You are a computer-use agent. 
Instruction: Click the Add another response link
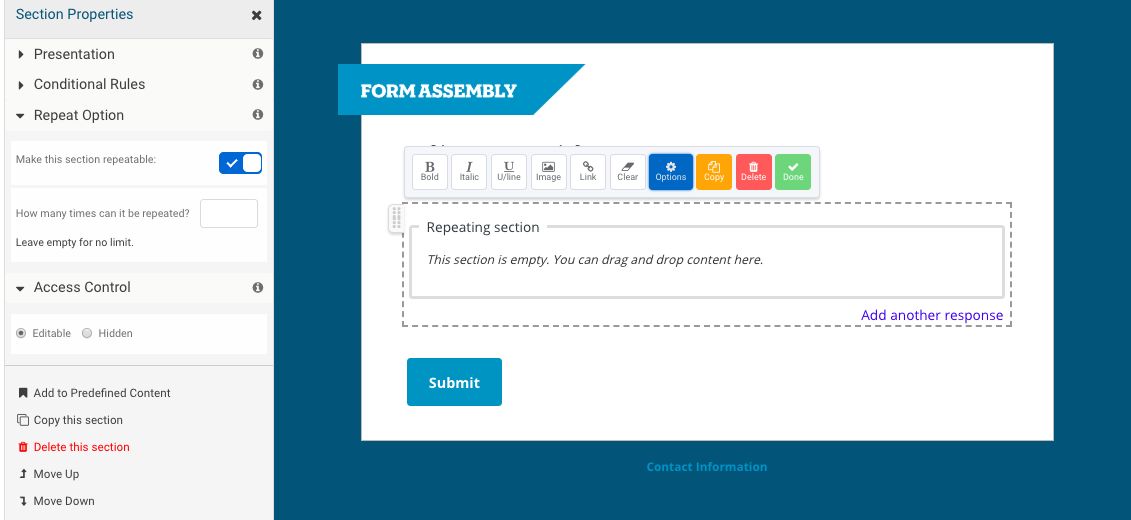pos(932,315)
